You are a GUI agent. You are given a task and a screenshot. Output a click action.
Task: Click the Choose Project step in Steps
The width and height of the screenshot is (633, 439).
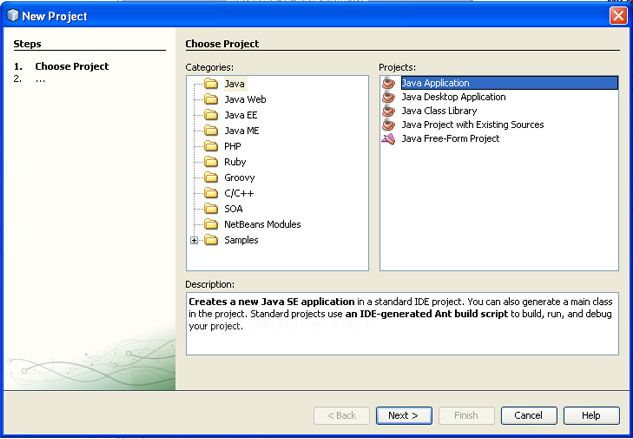[72, 66]
